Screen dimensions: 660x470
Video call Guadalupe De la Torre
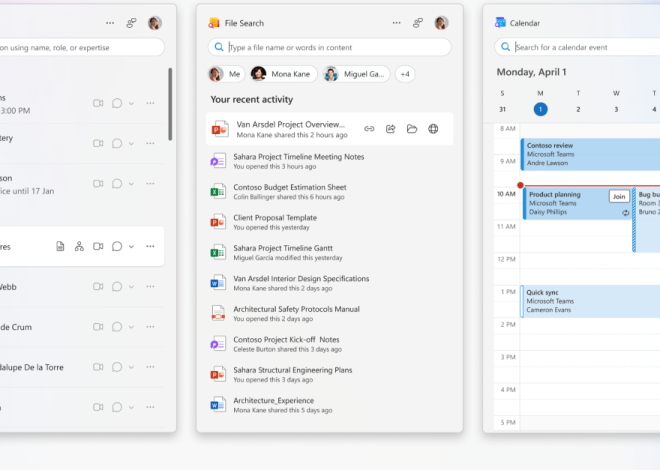(x=98, y=367)
